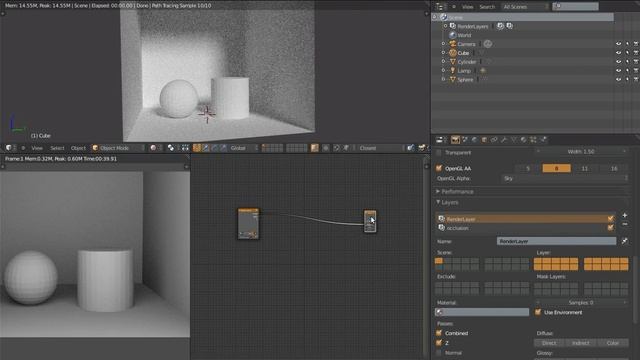Toggle the Use Environment checkbox
The height and width of the screenshot is (360, 640).
538,312
